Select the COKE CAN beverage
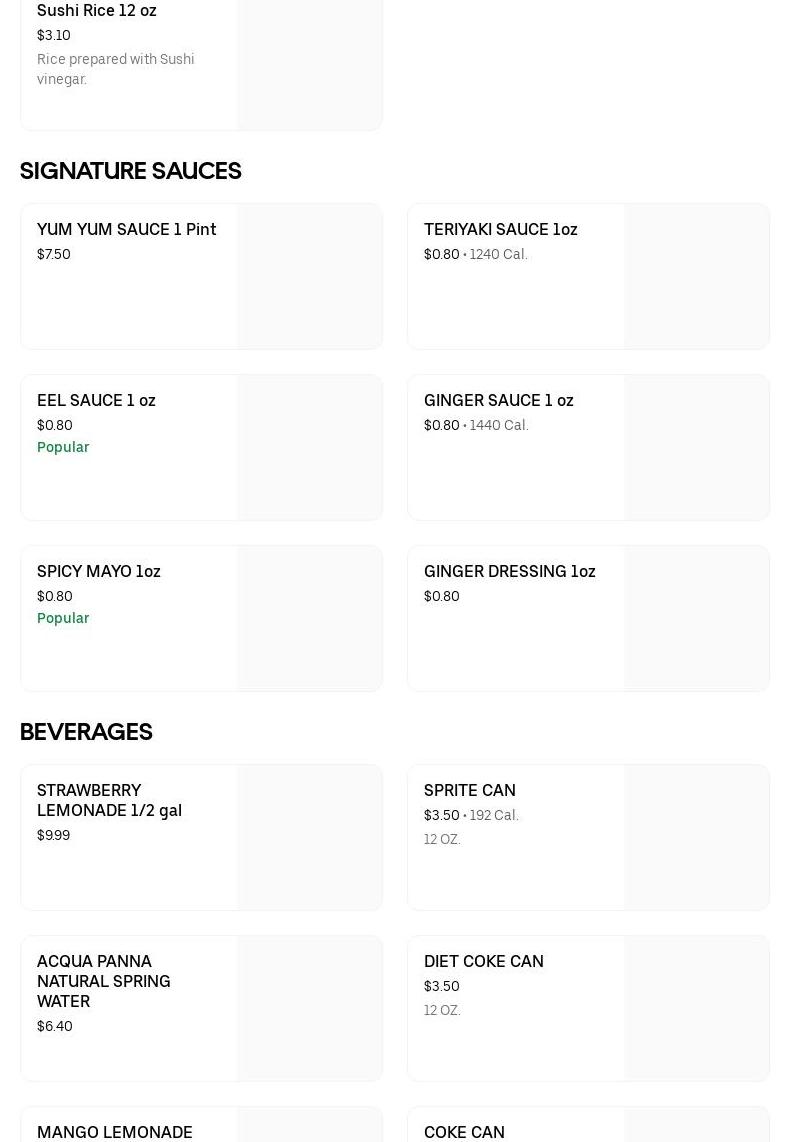Screen dimensions: 804x1142 (x=464, y=1131)
